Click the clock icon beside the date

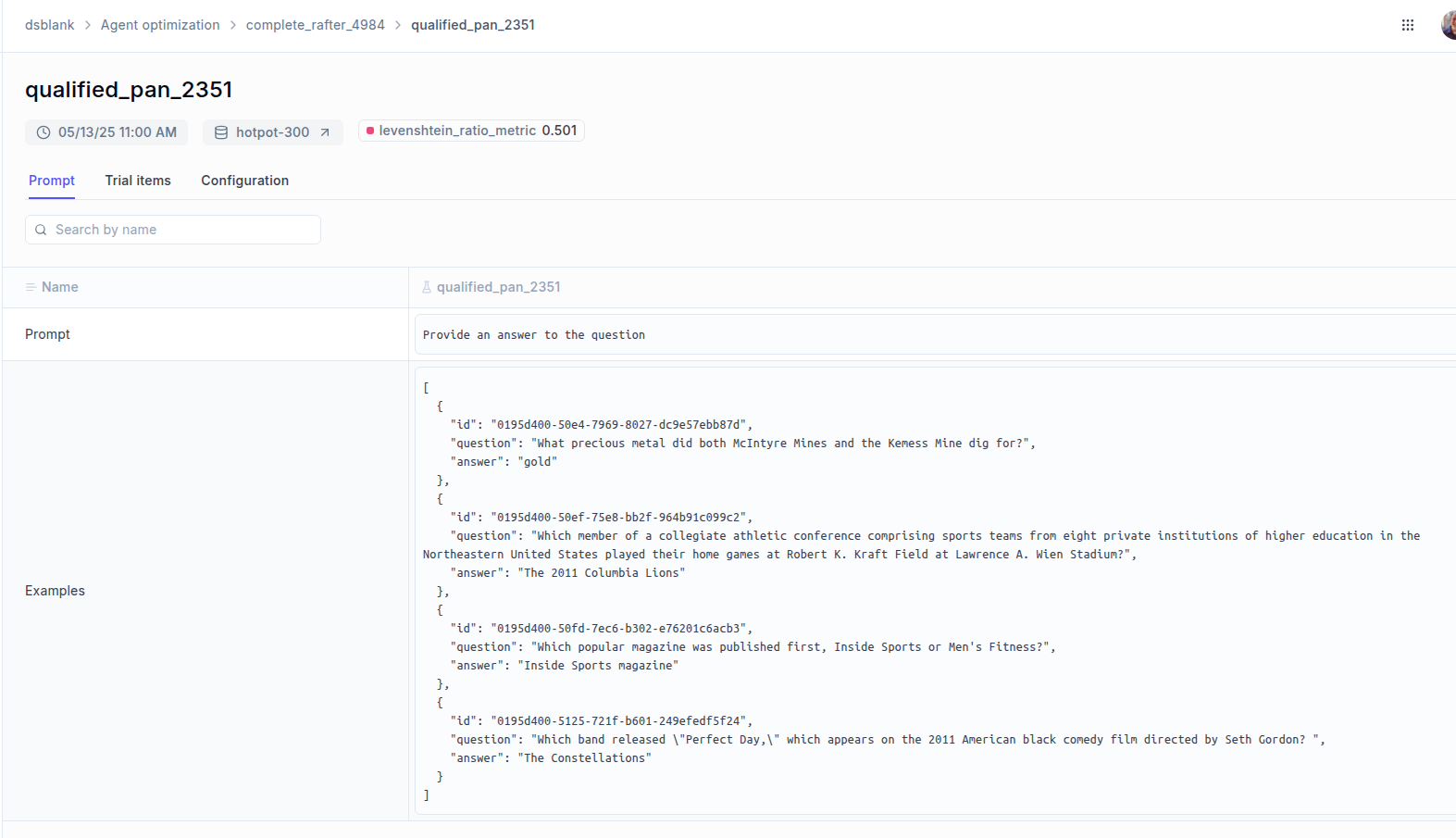coord(44,132)
